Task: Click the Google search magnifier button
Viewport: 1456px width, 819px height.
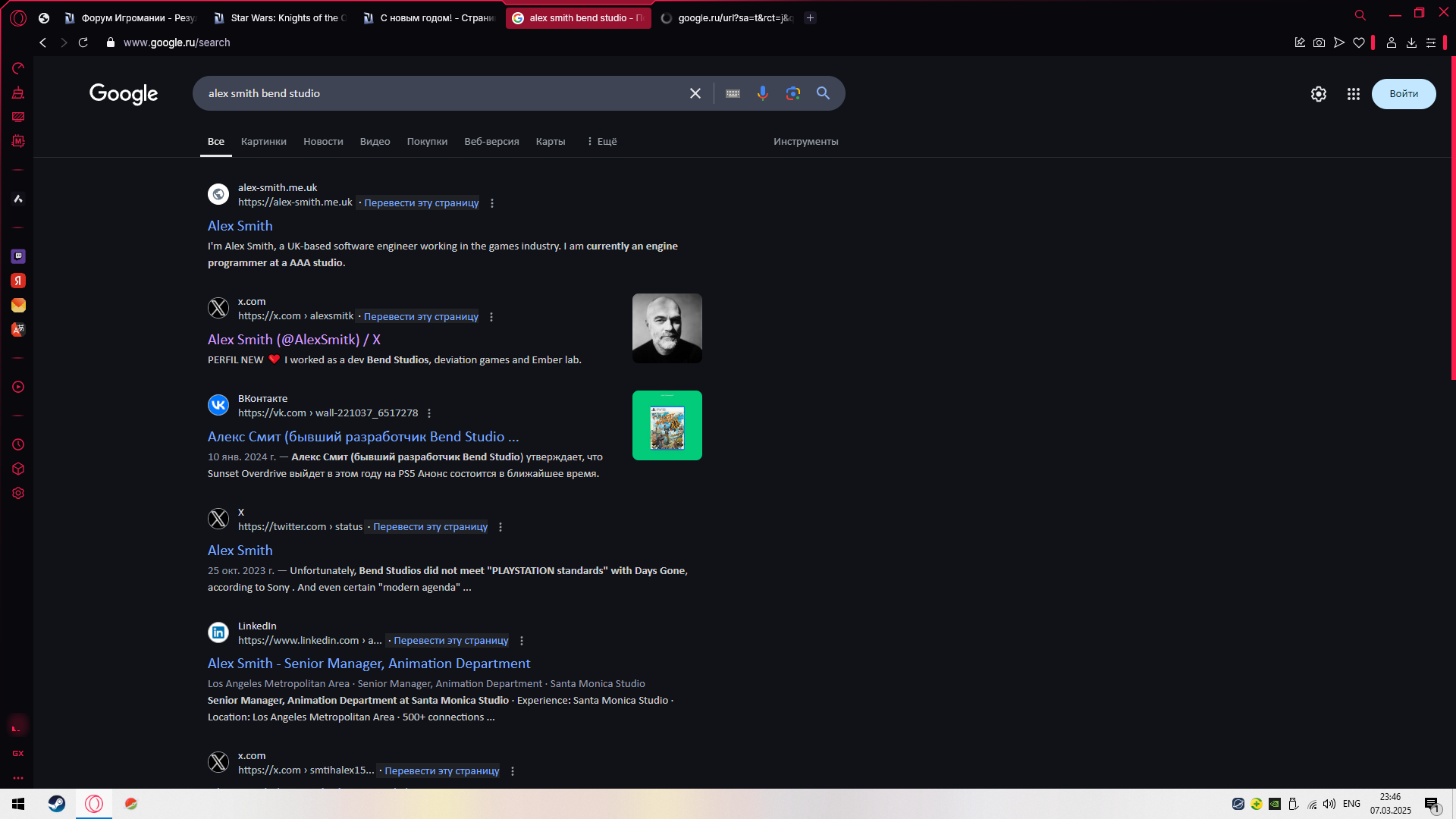Action: [823, 93]
